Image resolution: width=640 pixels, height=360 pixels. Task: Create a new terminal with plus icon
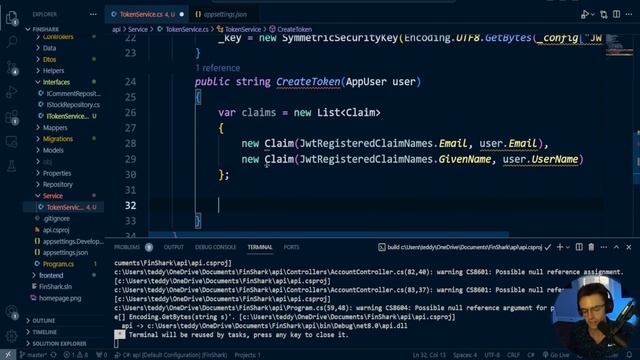point(560,247)
